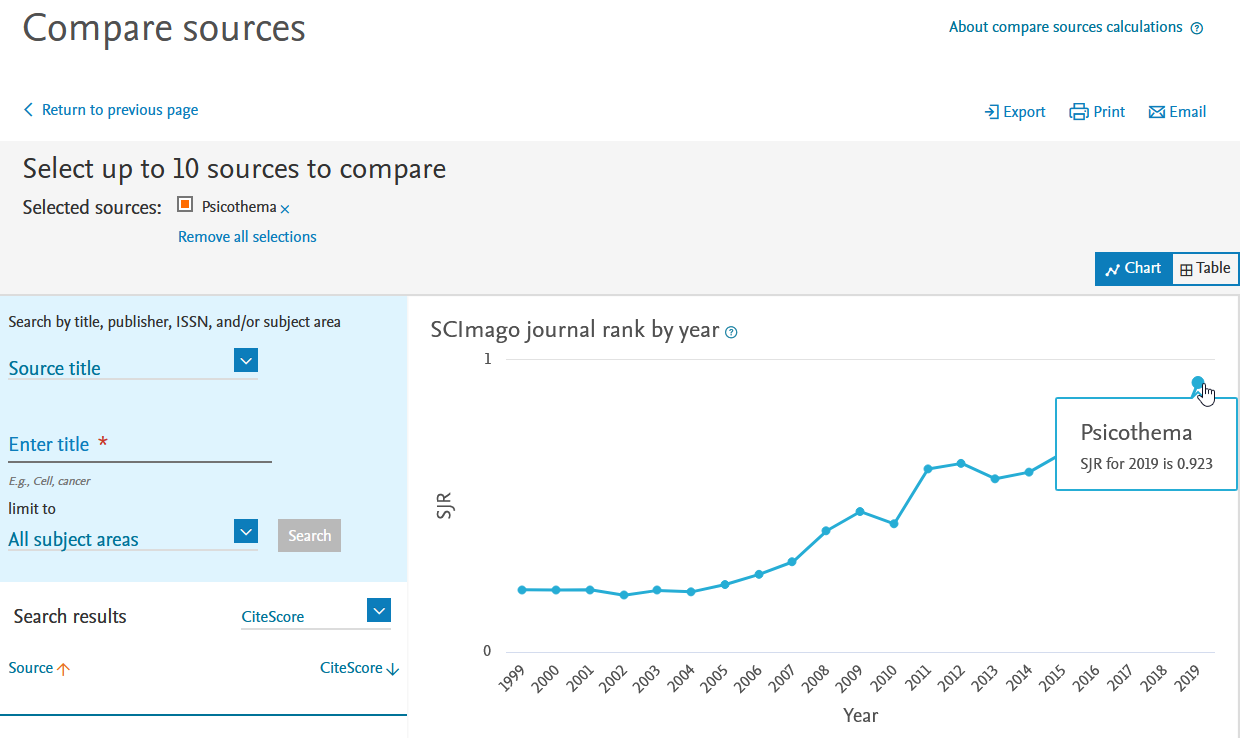
Task: Click Remove all selections link
Action: [247, 237]
